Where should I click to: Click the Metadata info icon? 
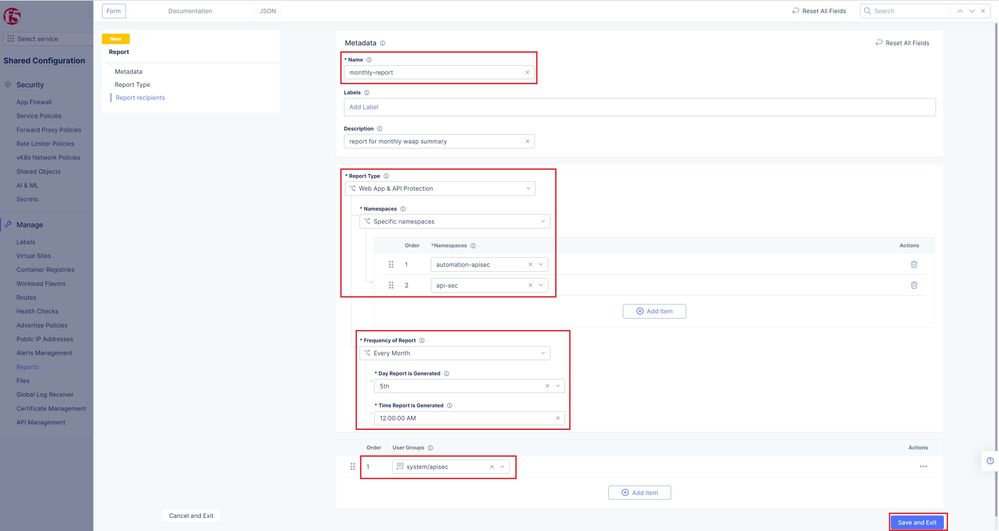point(382,43)
